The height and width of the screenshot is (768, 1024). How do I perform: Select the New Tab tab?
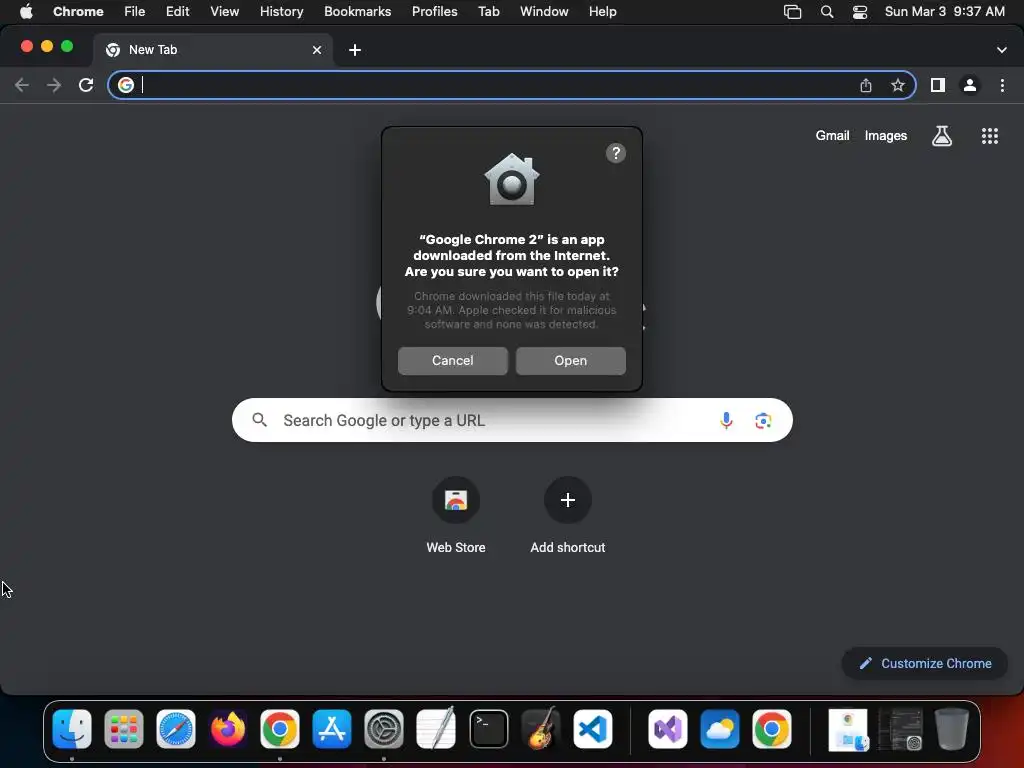coord(212,50)
